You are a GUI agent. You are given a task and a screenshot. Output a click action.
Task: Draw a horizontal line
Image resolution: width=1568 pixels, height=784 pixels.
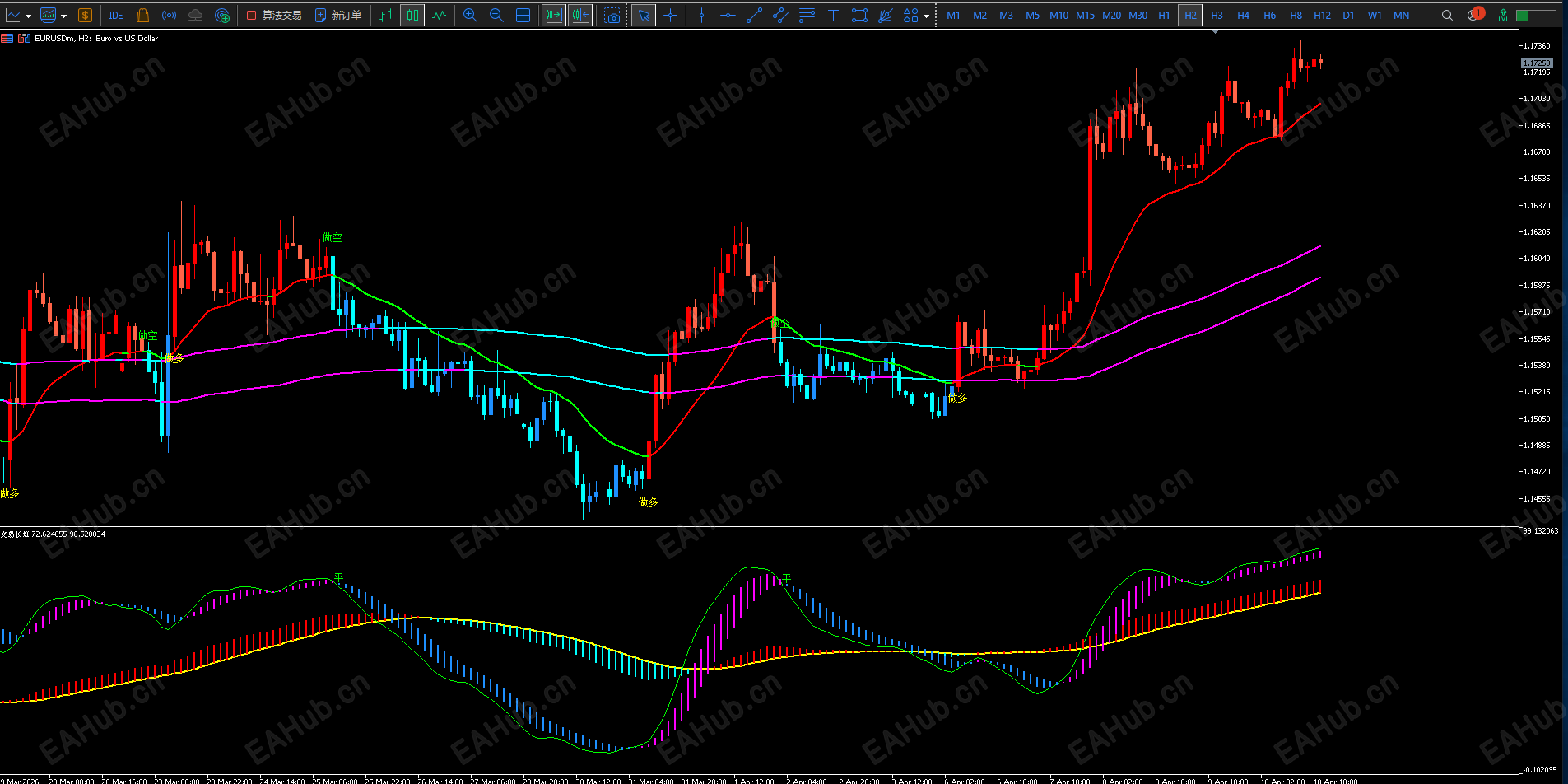click(x=728, y=15)
